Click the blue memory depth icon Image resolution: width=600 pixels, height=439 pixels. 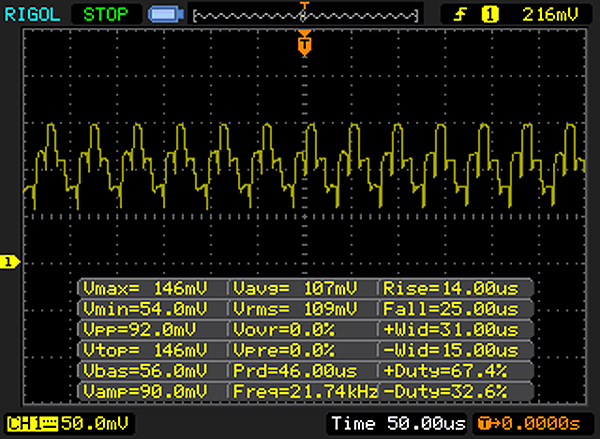tap(163, 15)
